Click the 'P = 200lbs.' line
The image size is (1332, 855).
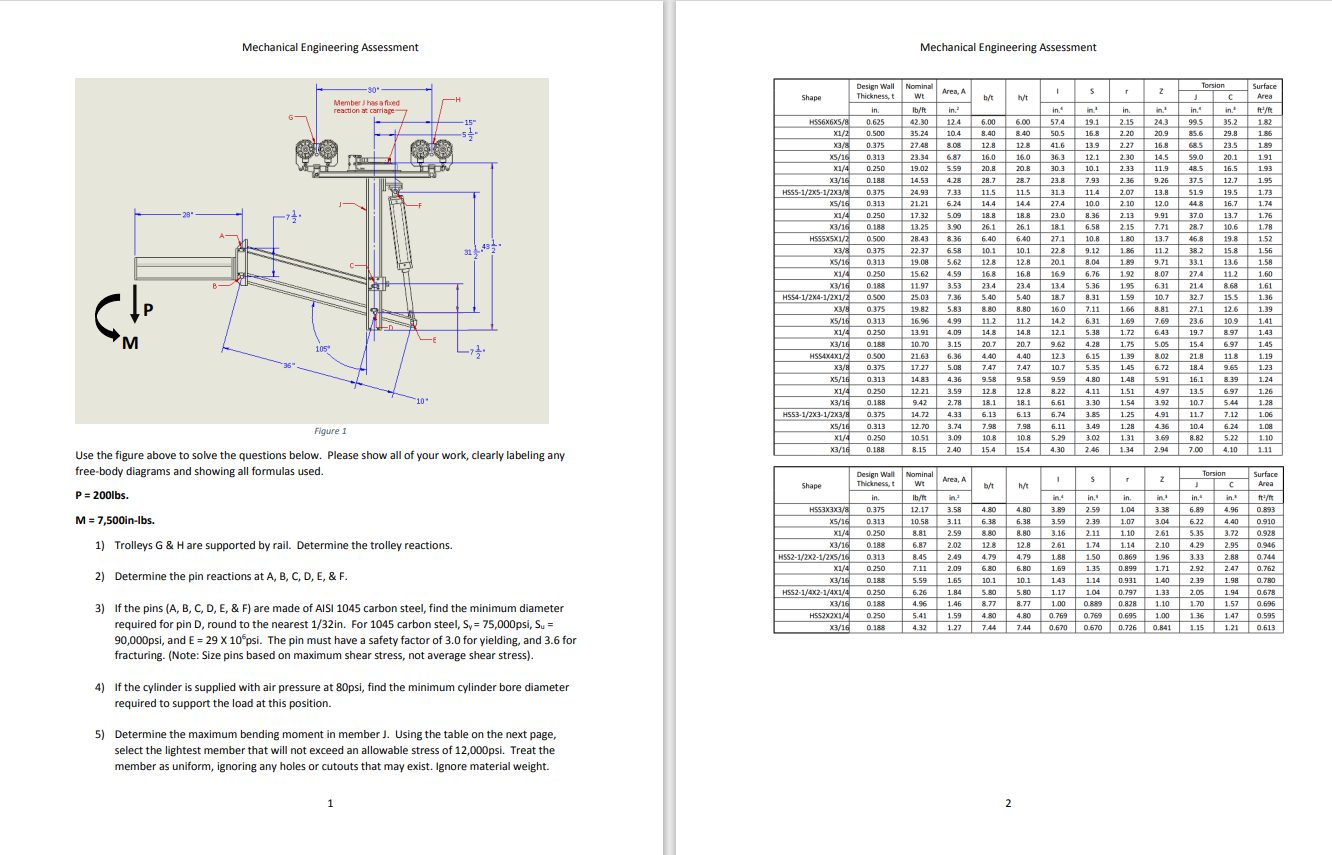click(102, 495)
